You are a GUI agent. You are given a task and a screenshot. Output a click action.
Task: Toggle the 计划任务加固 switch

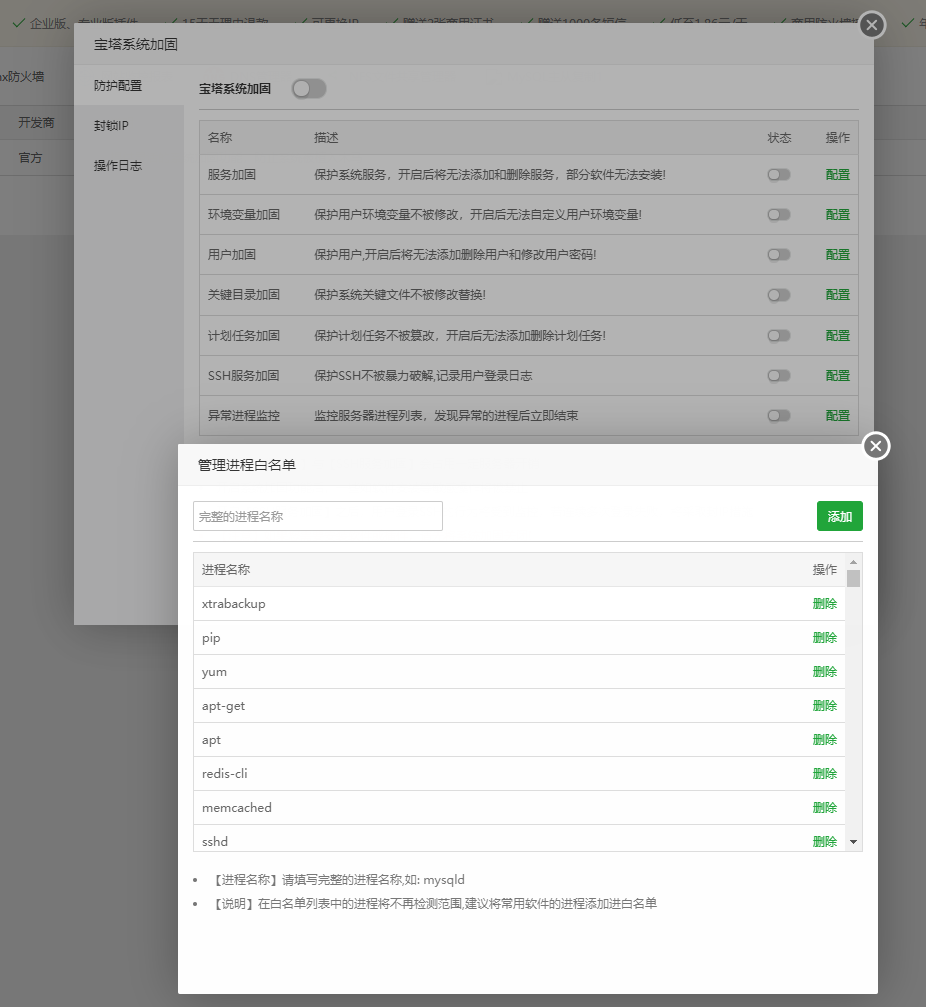coord(778,336)
